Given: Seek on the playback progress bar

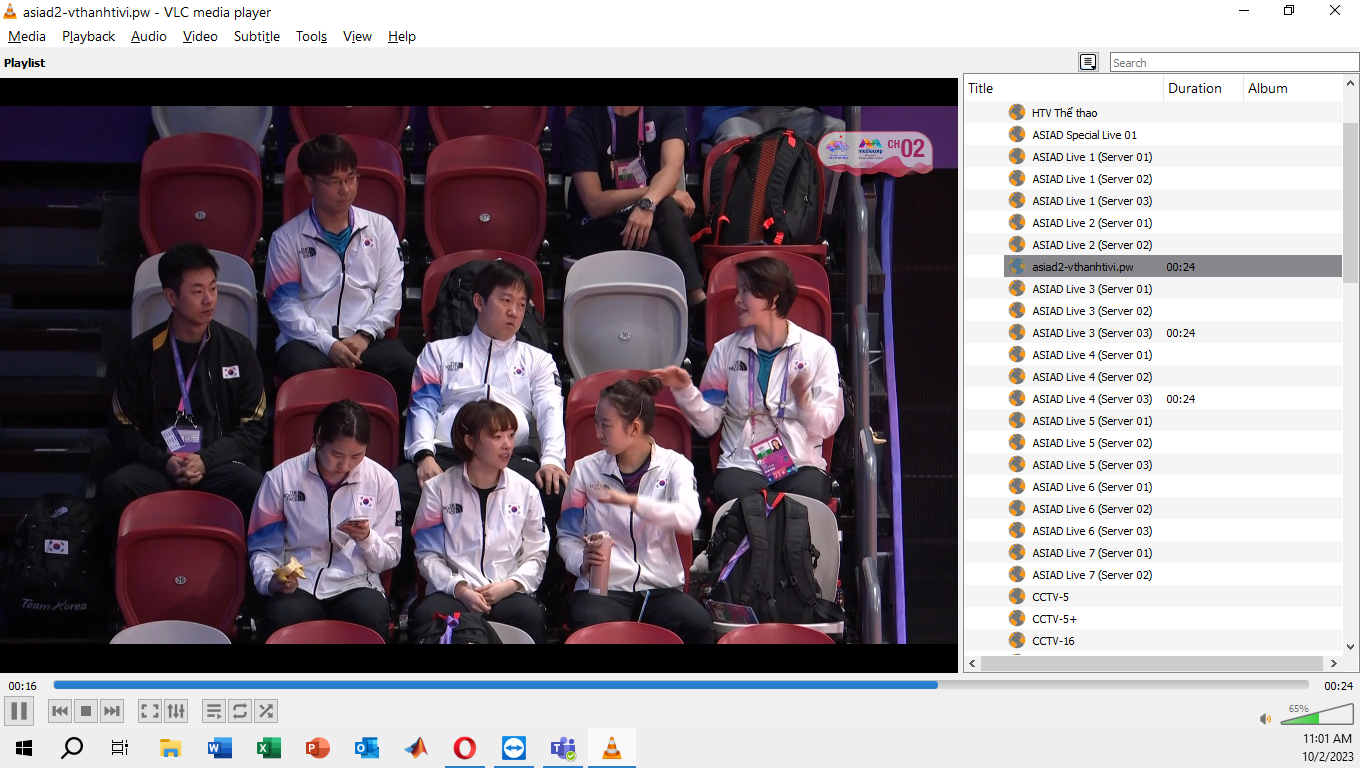Looking at the screenshot, I should [680, 685].
